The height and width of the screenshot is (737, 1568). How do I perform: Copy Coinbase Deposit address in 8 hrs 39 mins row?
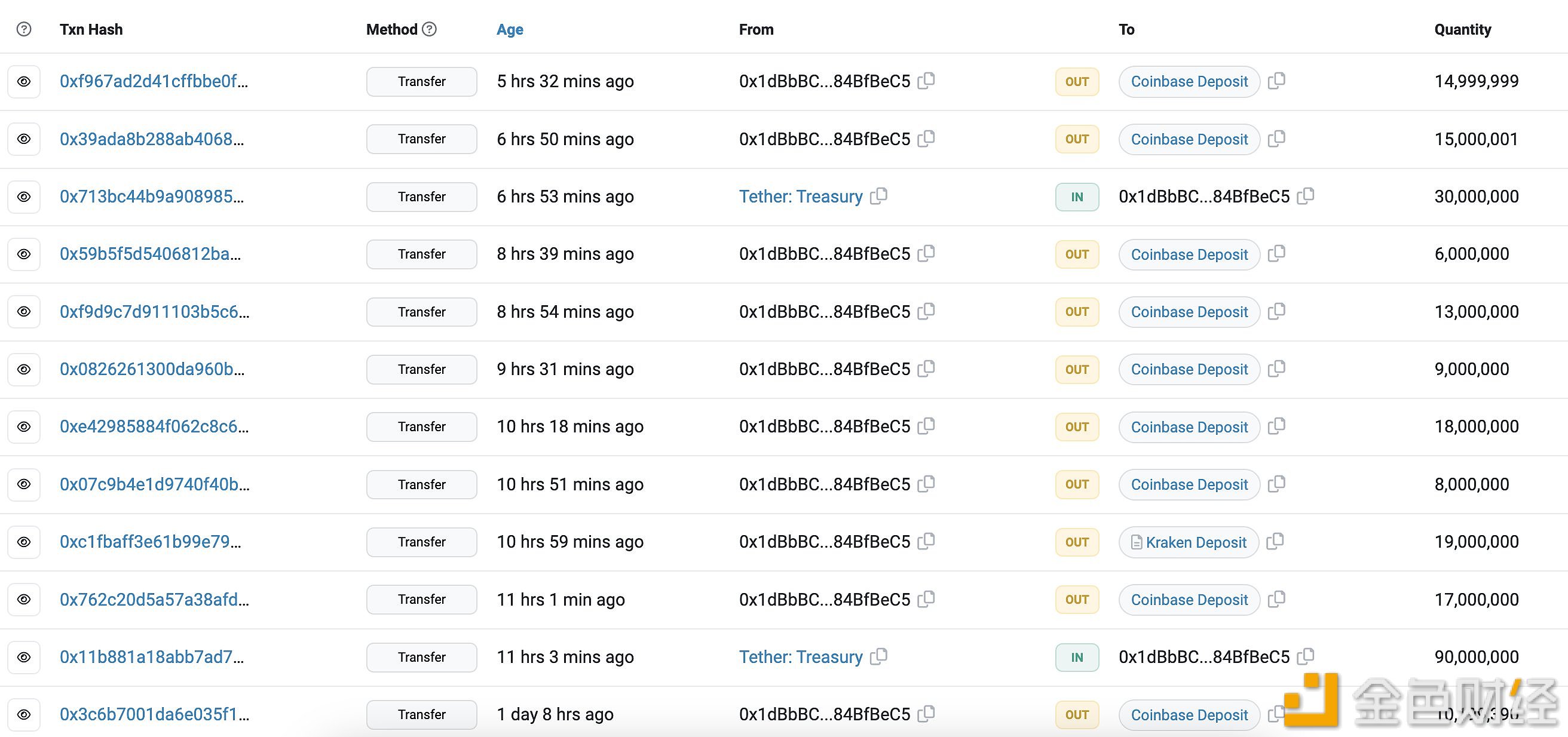[1277, 253]
